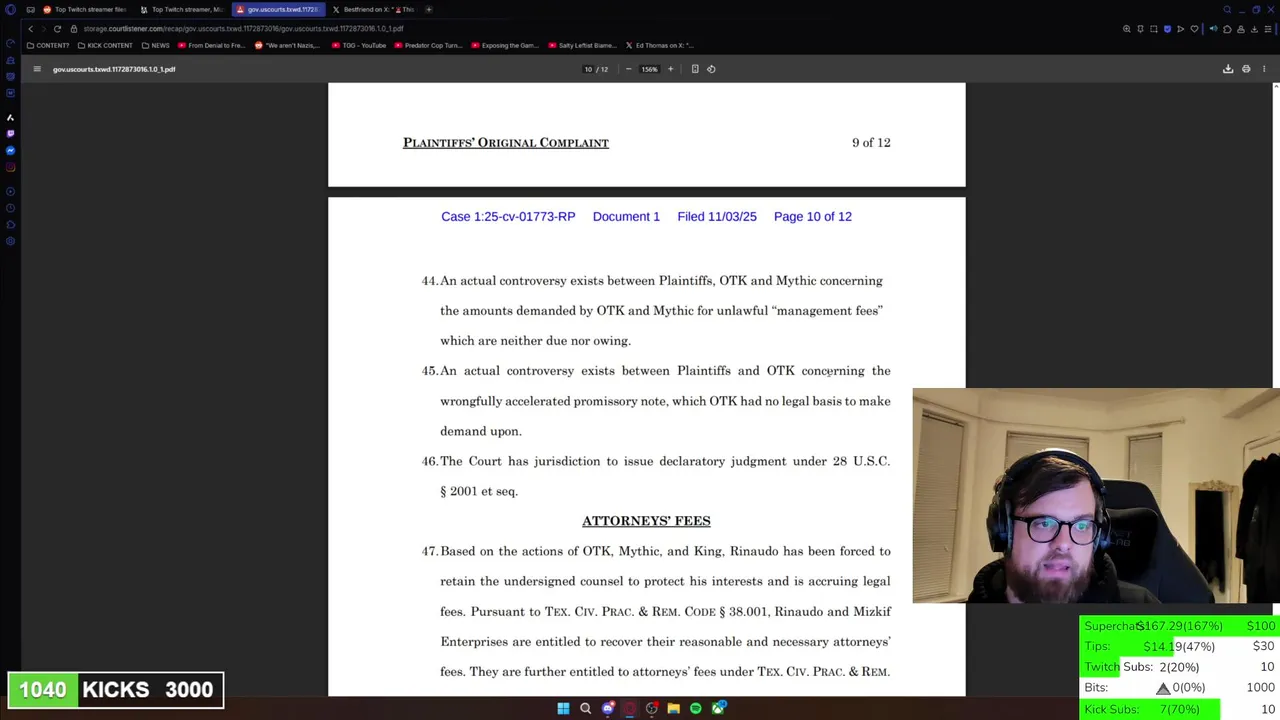Click the 'Page 10 of 12' header text
This screenshot has height=720, width=1280.
point(813,216)
